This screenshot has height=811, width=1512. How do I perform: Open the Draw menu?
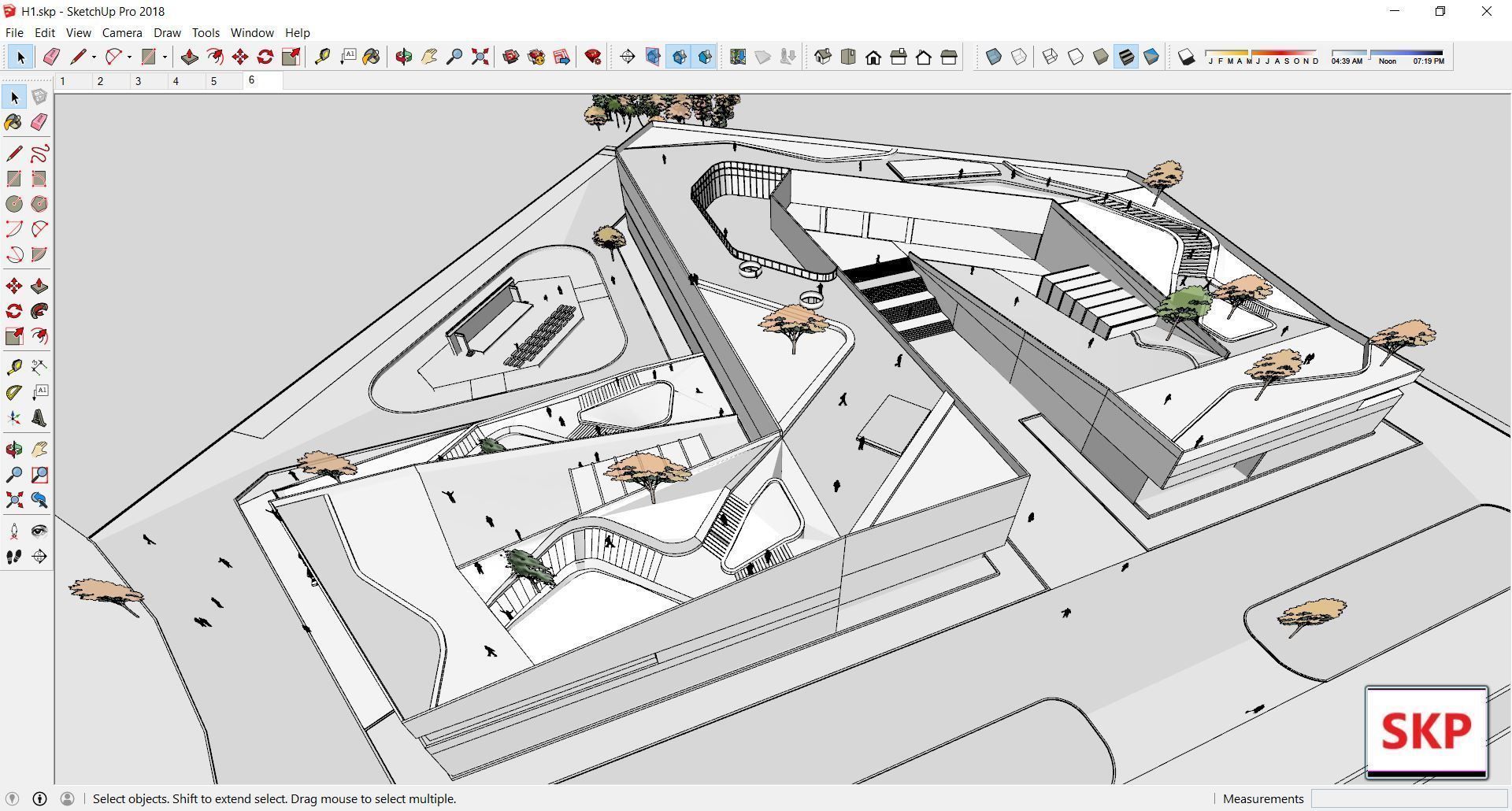pyautogui.click(x=167, y=32)
